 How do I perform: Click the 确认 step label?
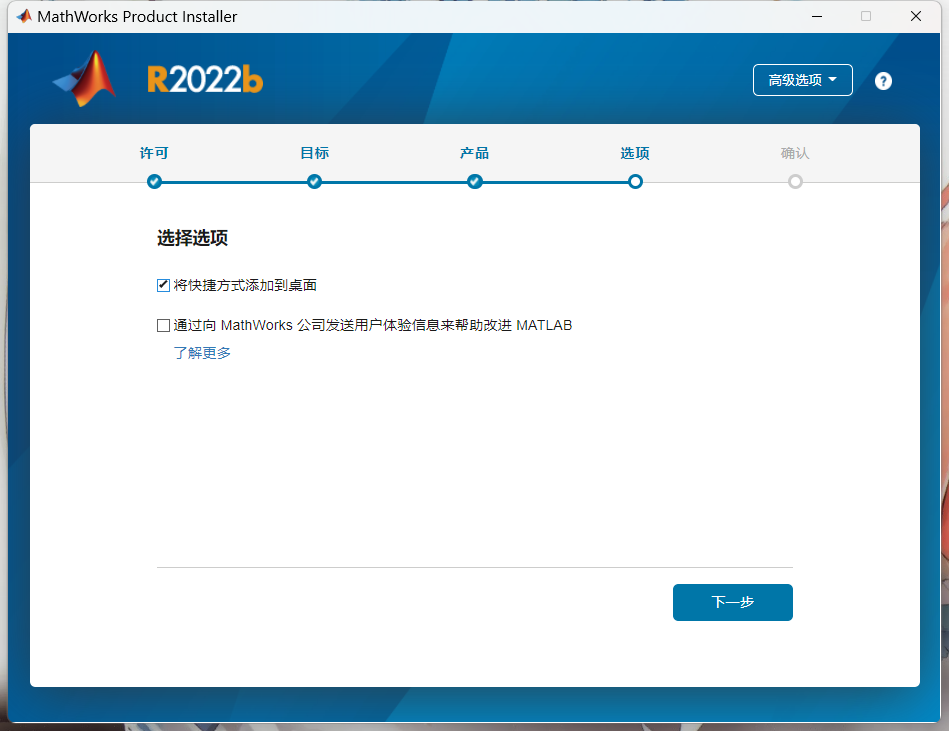[795, 153]
